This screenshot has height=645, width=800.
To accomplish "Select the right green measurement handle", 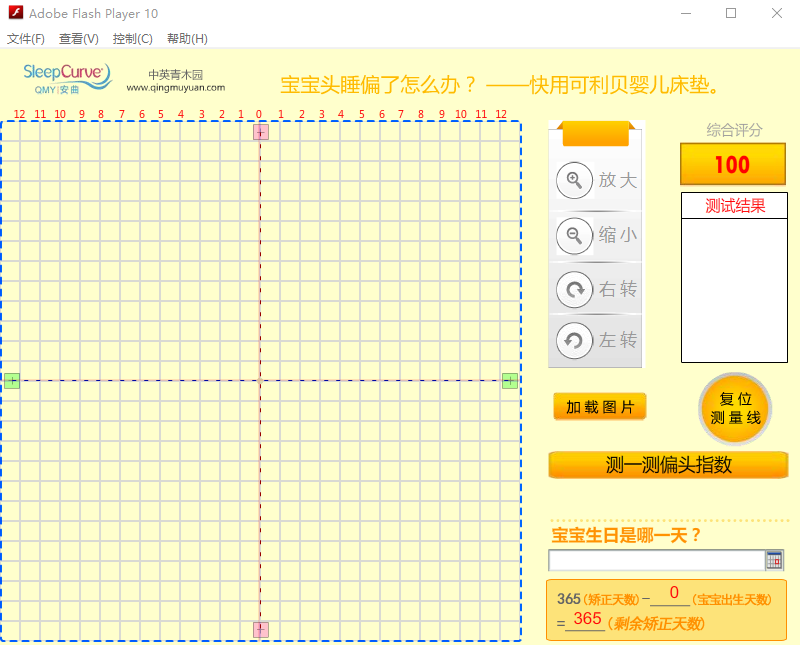I will (510, 381).
